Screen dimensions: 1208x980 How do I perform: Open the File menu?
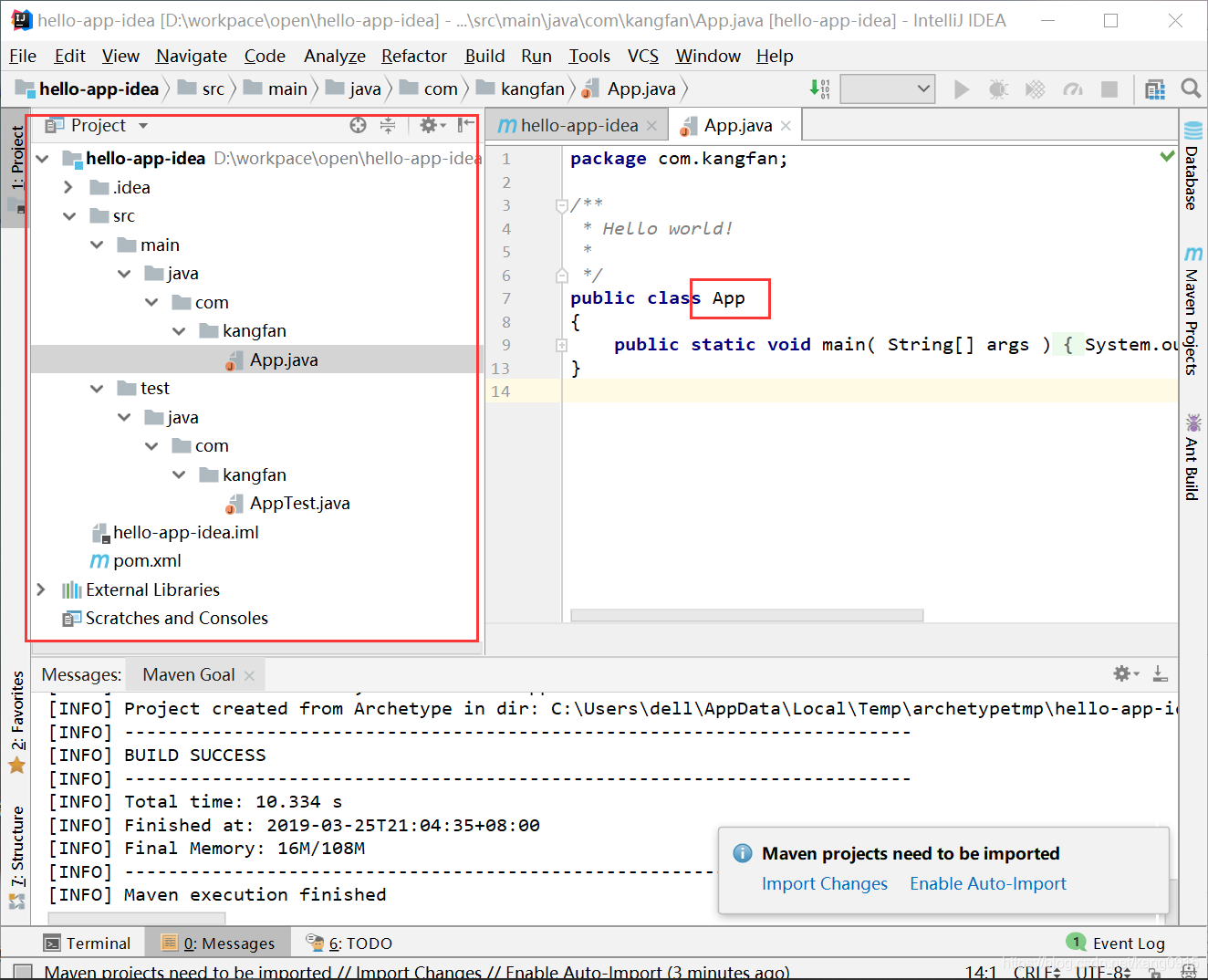tap(23, 56)
